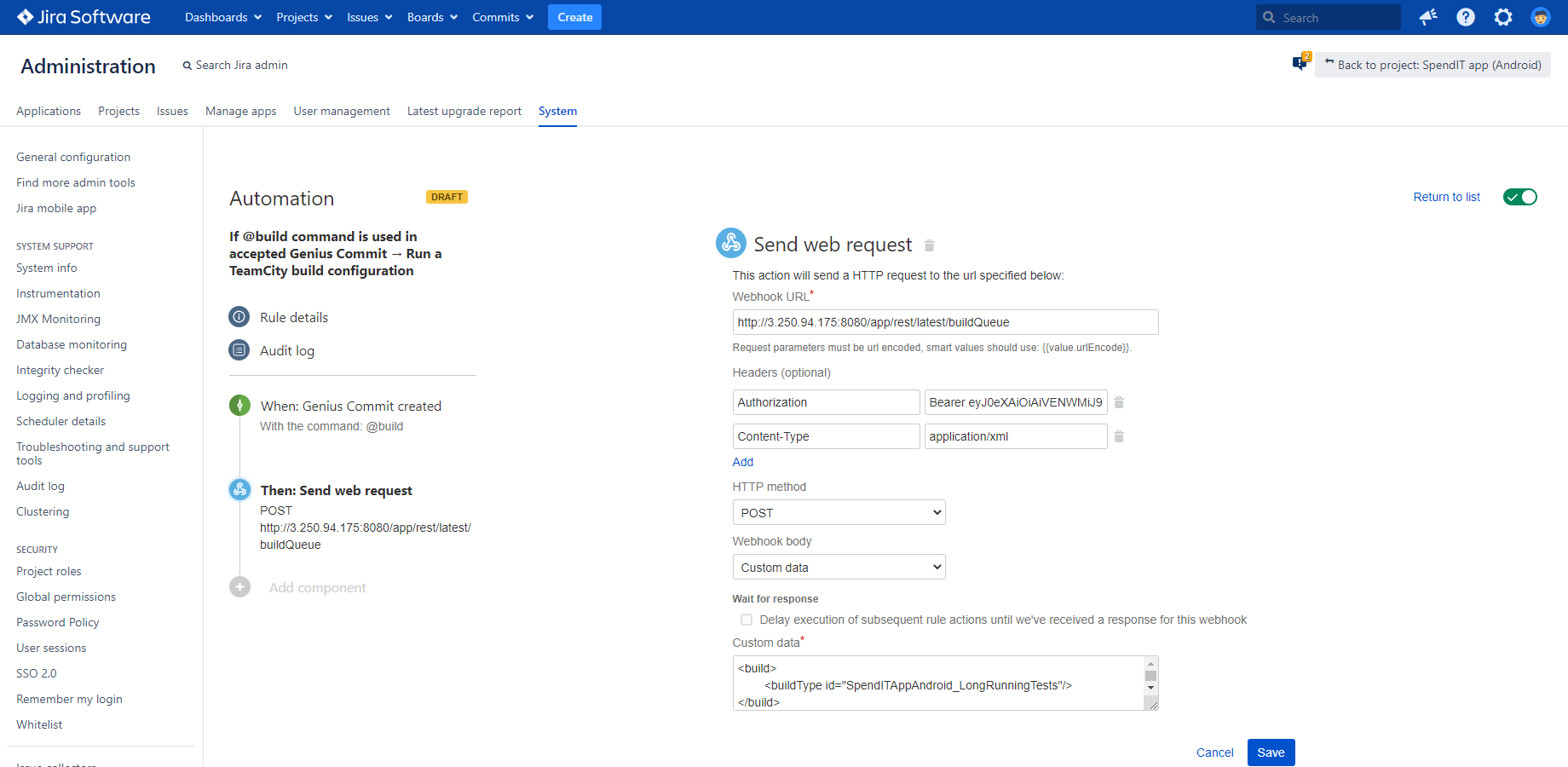Switch to the User management tab

coord(342,111)
